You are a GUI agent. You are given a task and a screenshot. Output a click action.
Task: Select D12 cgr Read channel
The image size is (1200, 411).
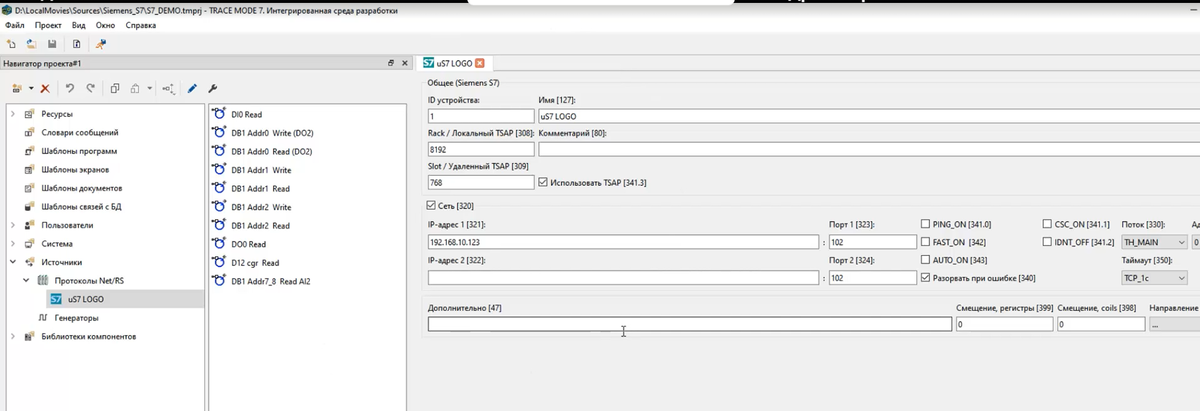point(257,263)
